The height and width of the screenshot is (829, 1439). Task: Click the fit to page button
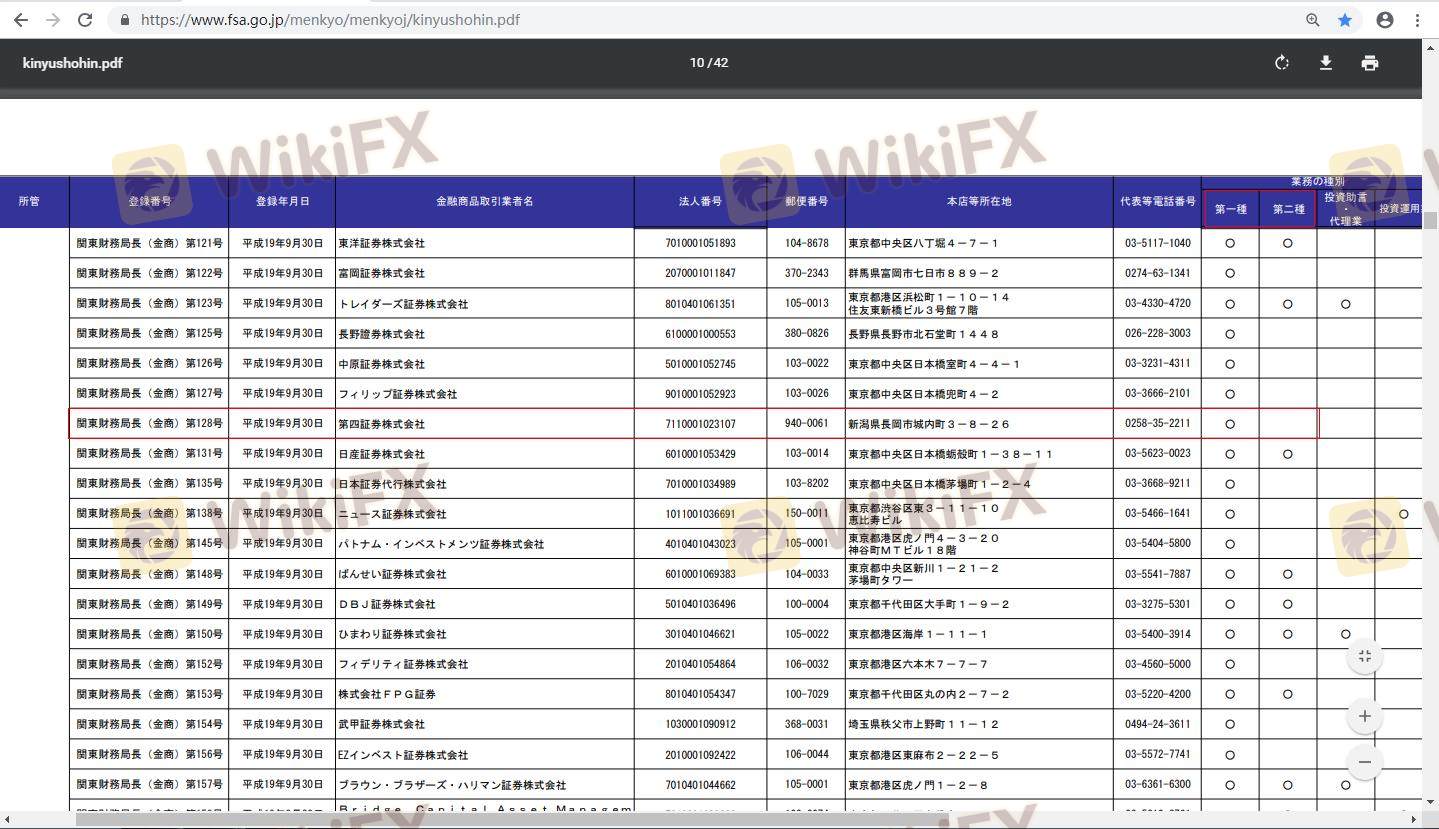pos(1365,656)
